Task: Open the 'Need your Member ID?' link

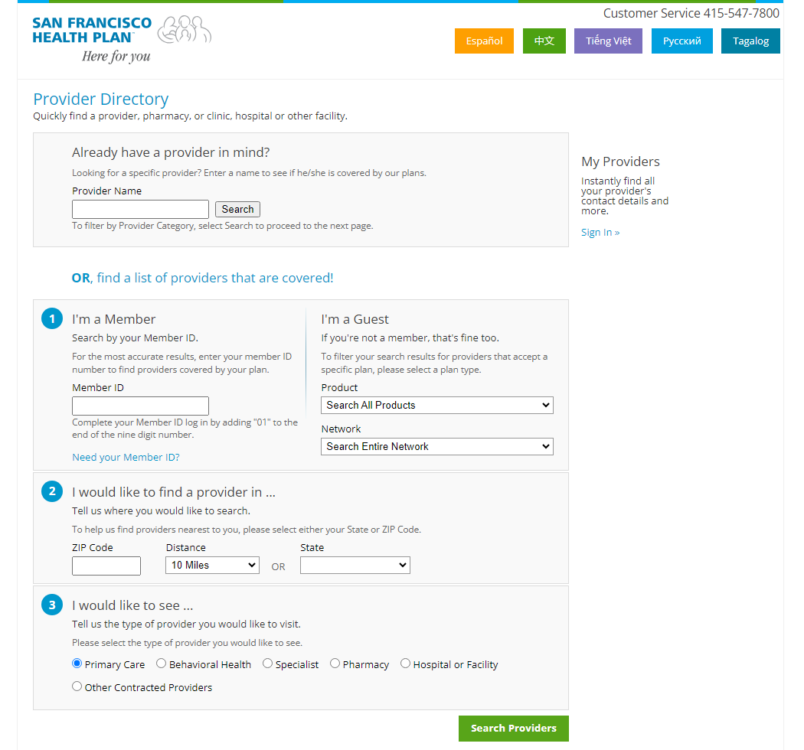Action: pyautogui.click(x=126, y=457)
